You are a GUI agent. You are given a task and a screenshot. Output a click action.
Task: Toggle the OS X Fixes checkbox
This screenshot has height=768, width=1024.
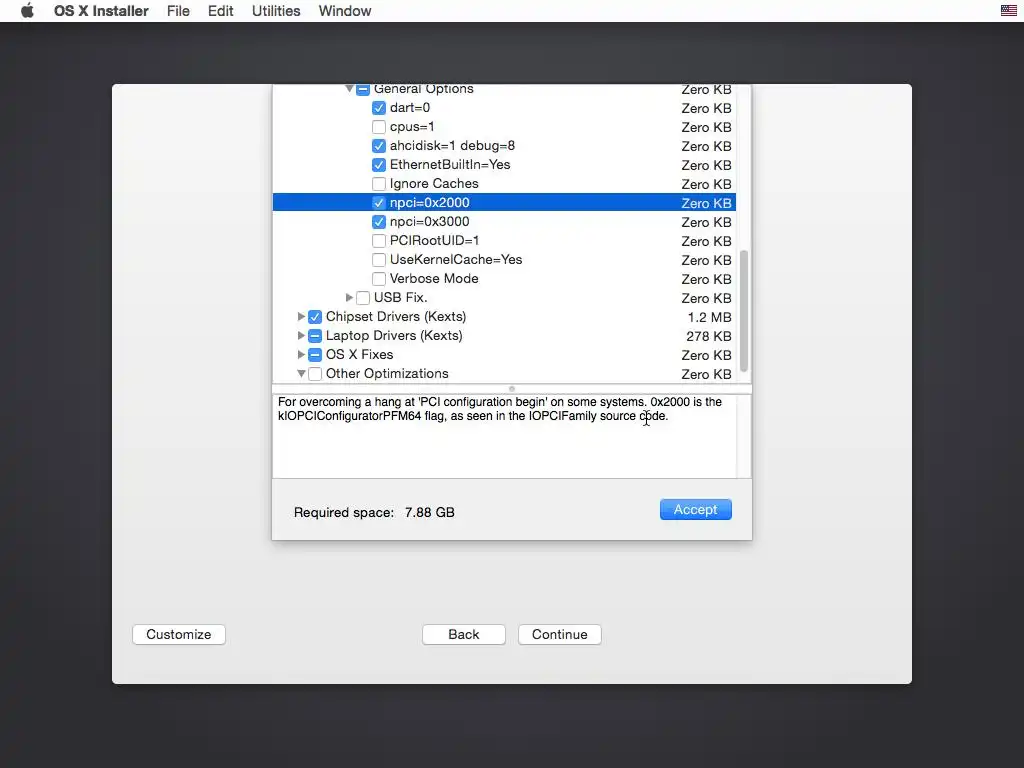(x=315, y=355)
